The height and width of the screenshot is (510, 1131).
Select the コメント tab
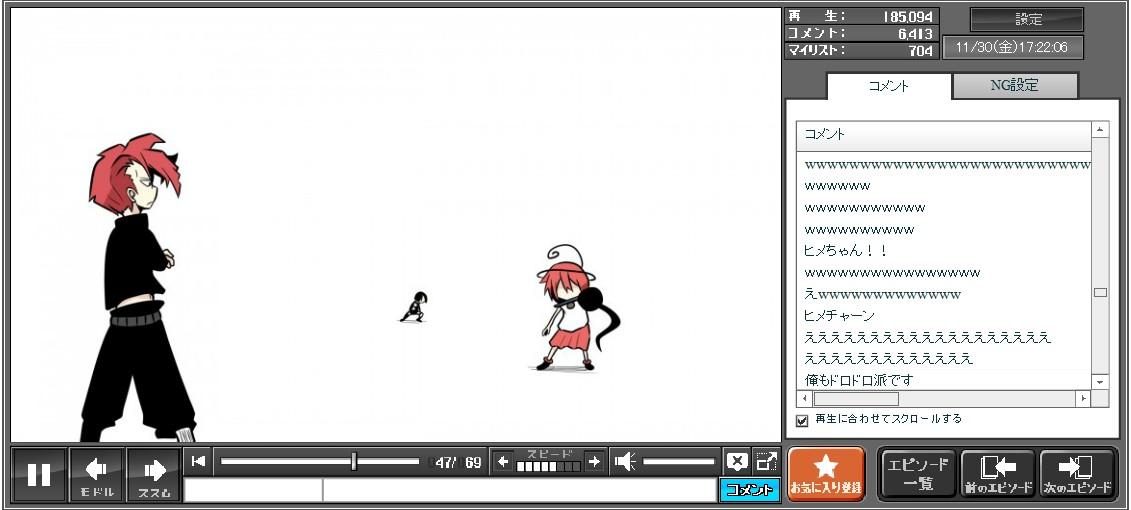click(889, 86)
